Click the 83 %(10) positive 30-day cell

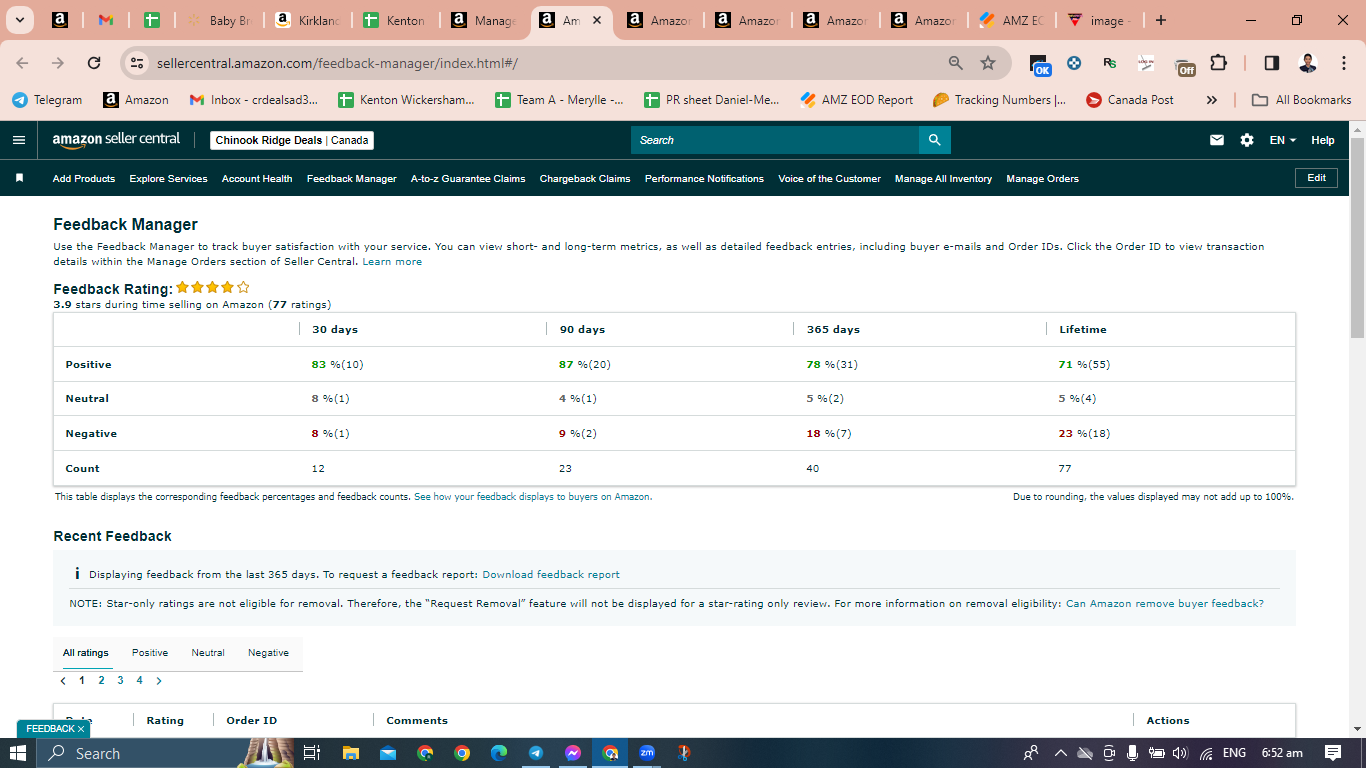coord(337,365)
